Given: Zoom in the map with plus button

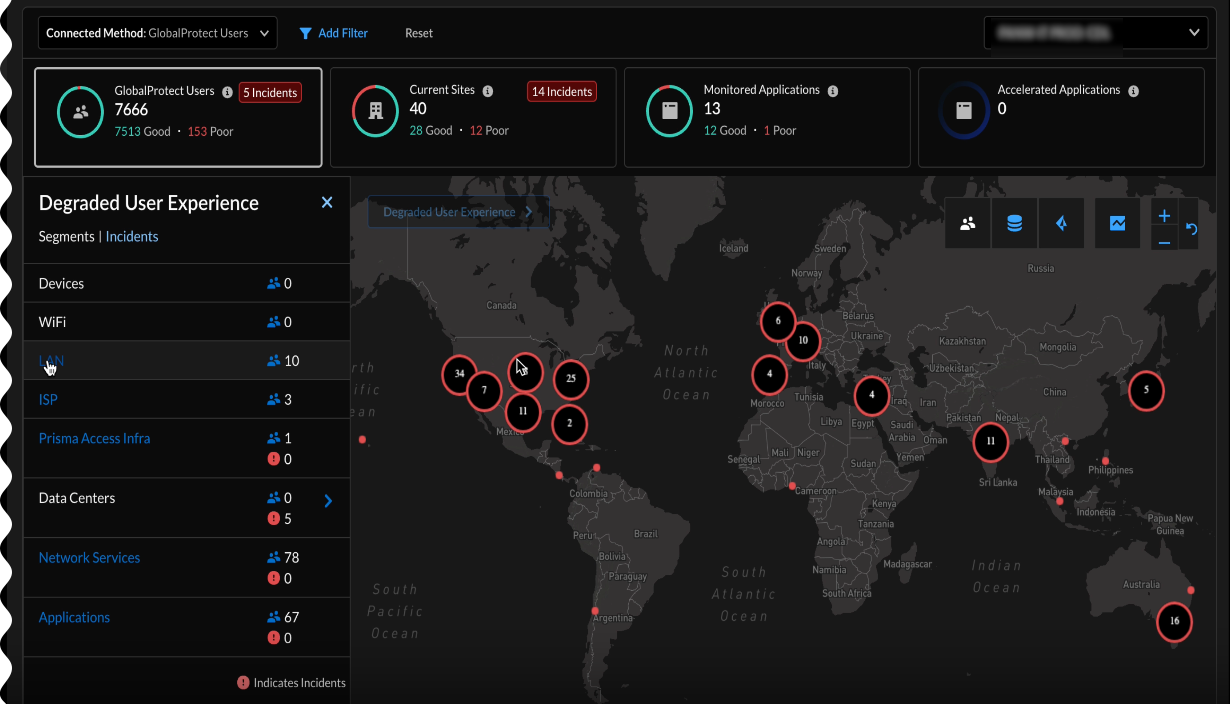Looking at the screenshot, I should pos(1164,216).
